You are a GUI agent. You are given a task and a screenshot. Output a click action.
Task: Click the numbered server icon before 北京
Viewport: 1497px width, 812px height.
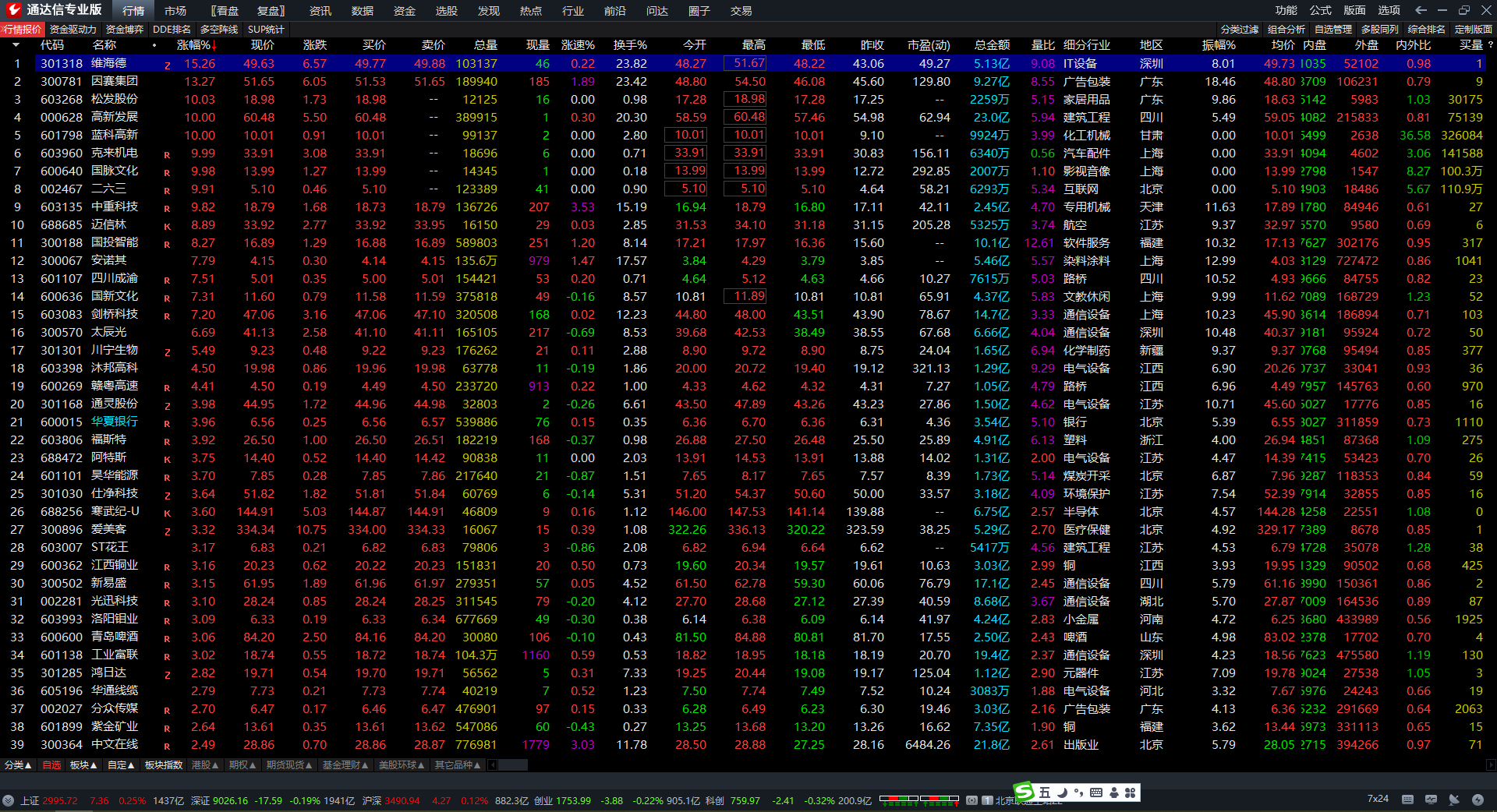(987, 800)
